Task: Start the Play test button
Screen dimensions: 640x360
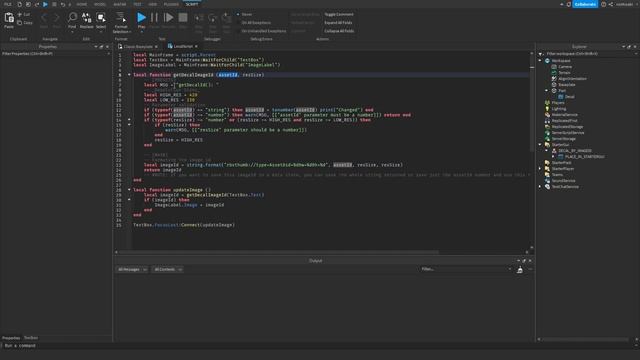Action: [x=141, y=18]
